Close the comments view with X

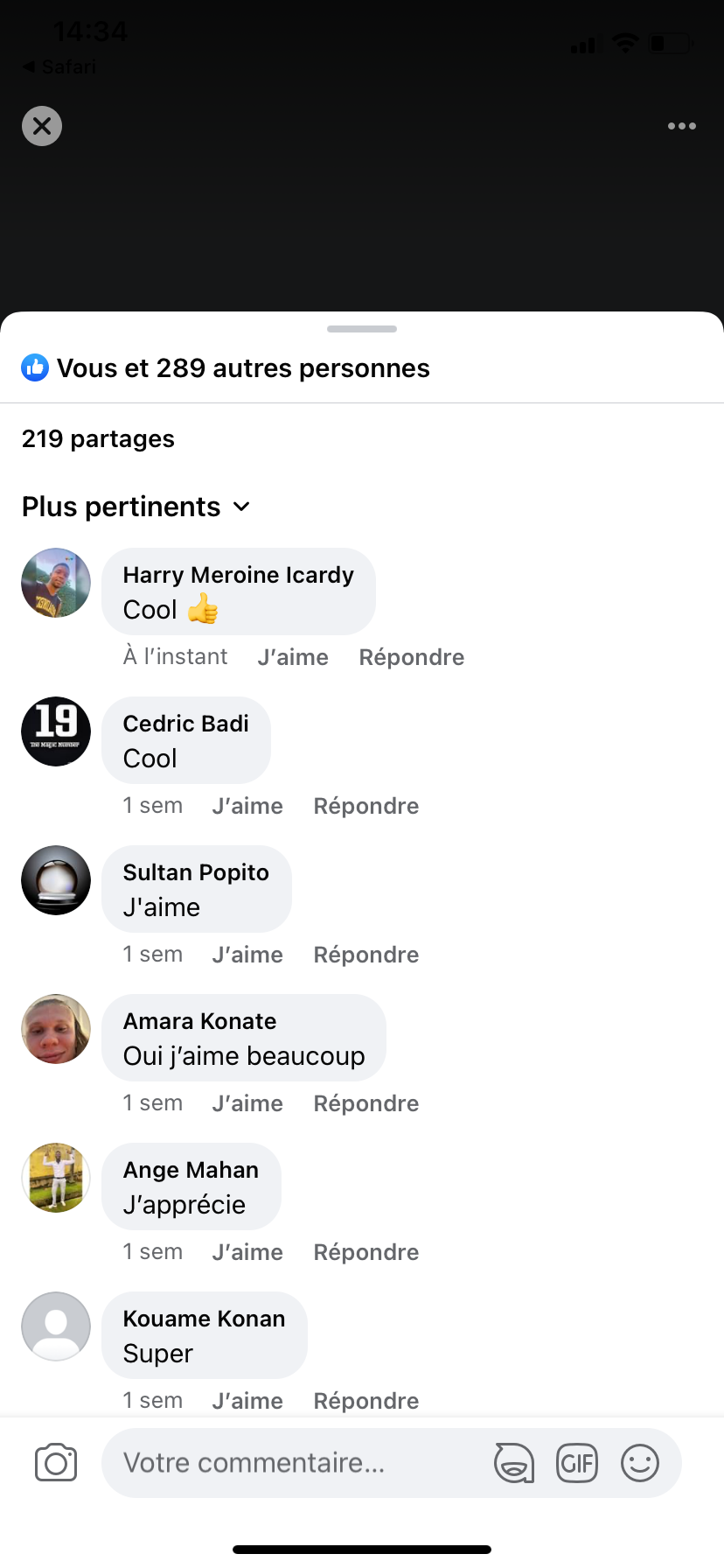[42, 126]
